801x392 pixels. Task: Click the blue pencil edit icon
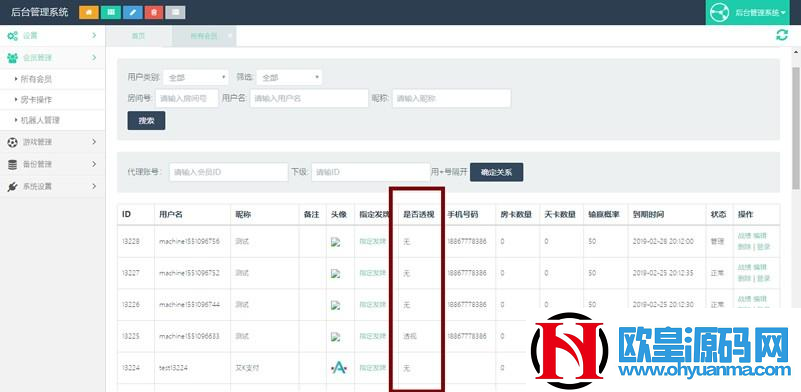(132, 12)
